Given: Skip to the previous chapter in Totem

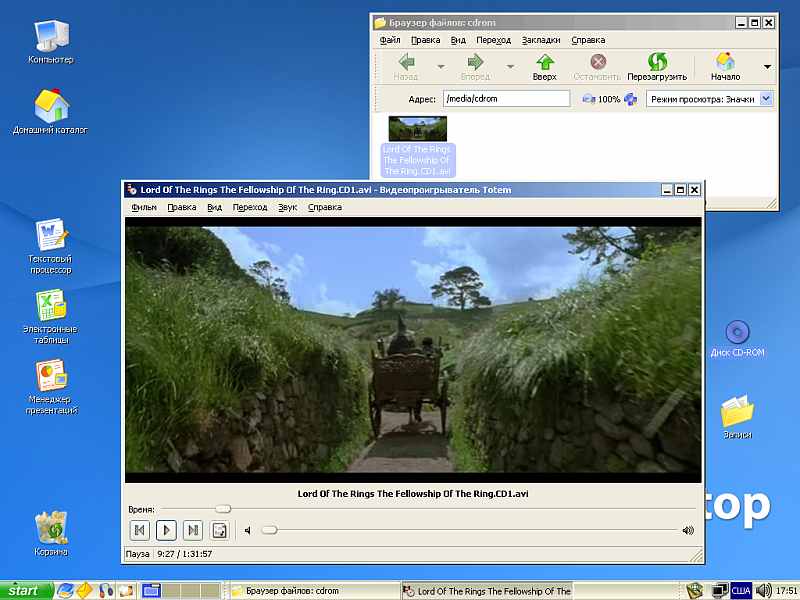Looking at the screenshot, I should (139, 531).
